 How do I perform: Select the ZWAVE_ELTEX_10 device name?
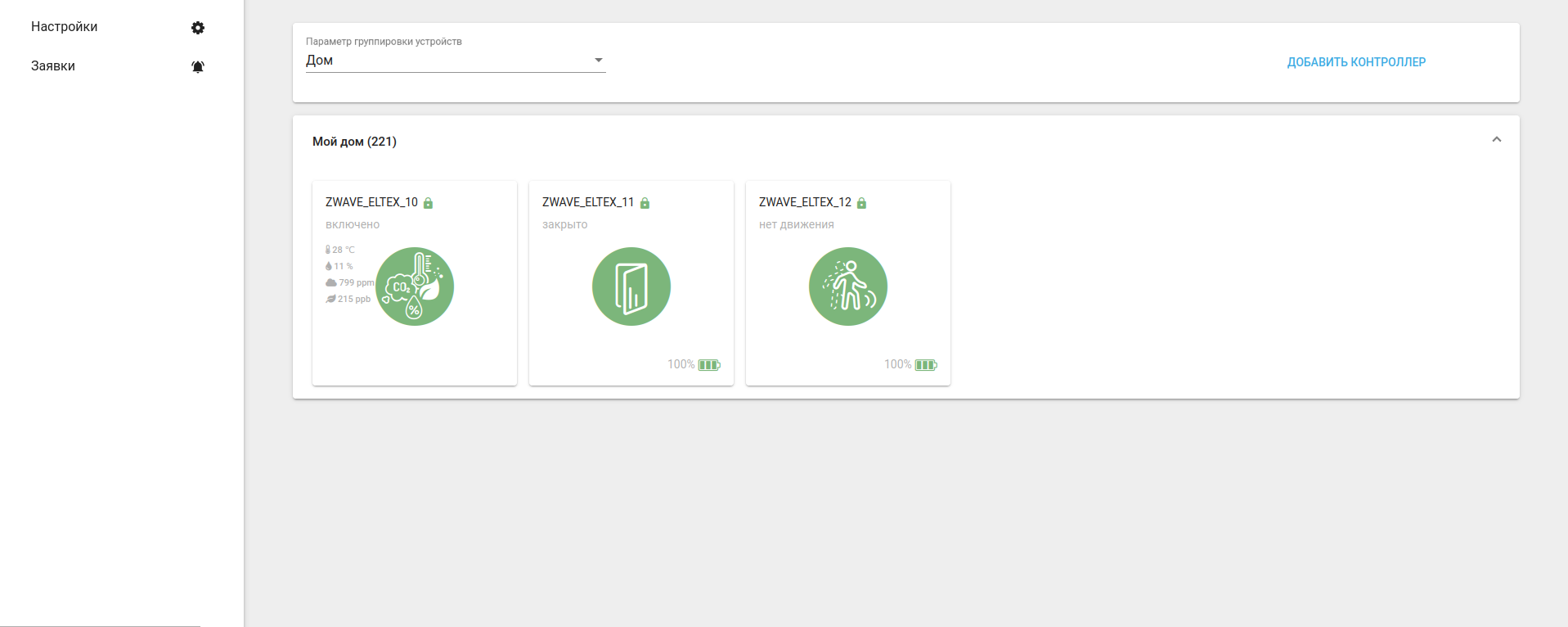(x=371, y=202)
